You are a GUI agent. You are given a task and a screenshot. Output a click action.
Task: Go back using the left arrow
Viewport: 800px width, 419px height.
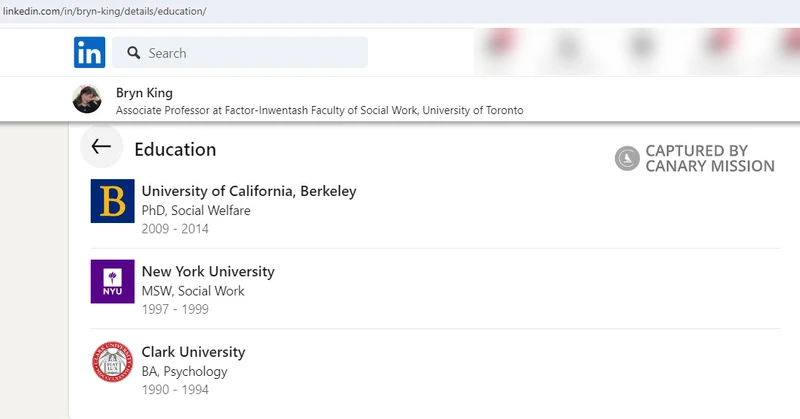pos(101,148)
